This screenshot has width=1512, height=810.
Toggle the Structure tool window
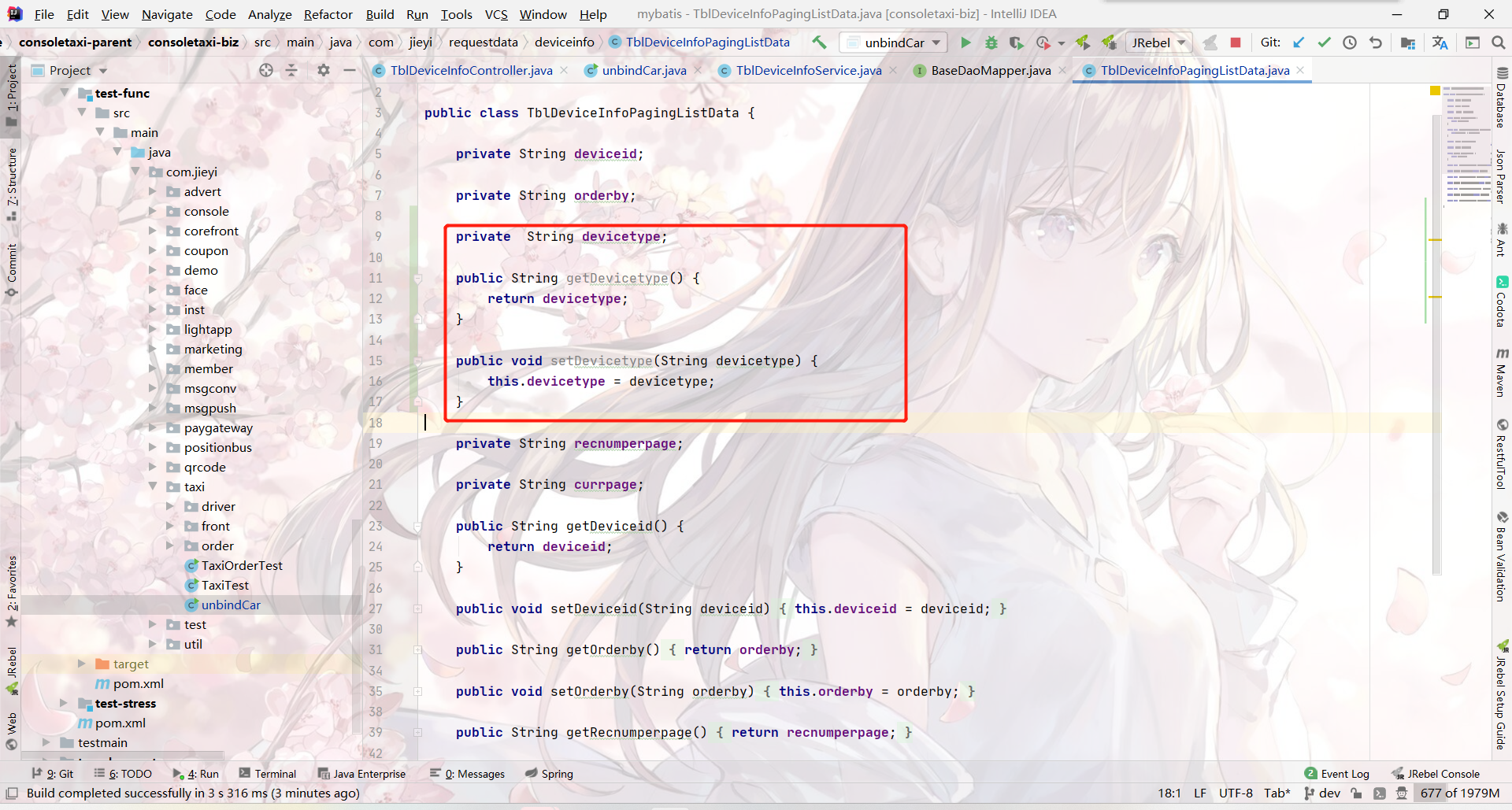(11, 183)
